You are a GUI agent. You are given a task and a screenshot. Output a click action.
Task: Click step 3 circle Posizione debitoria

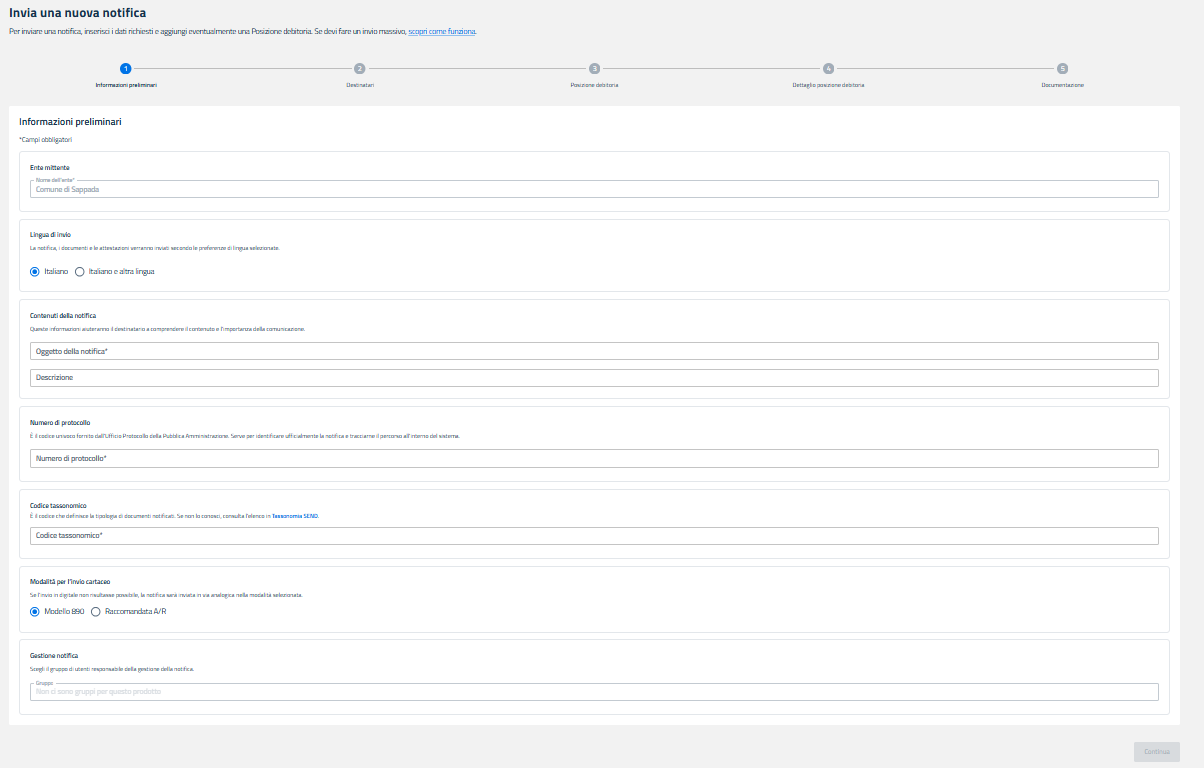[x=594, y=69]
